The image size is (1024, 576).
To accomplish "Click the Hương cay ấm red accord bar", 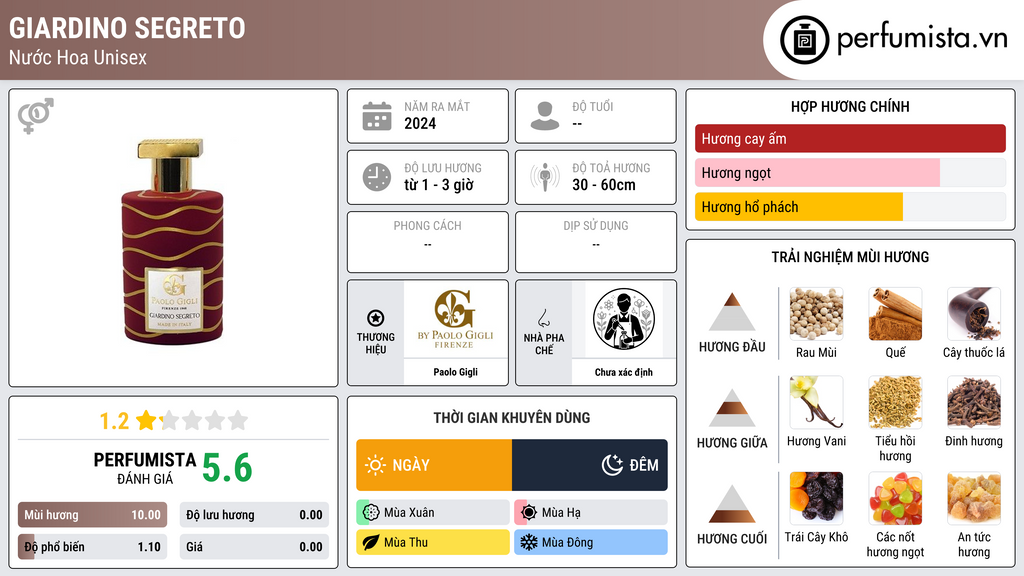I will point(850,138).
